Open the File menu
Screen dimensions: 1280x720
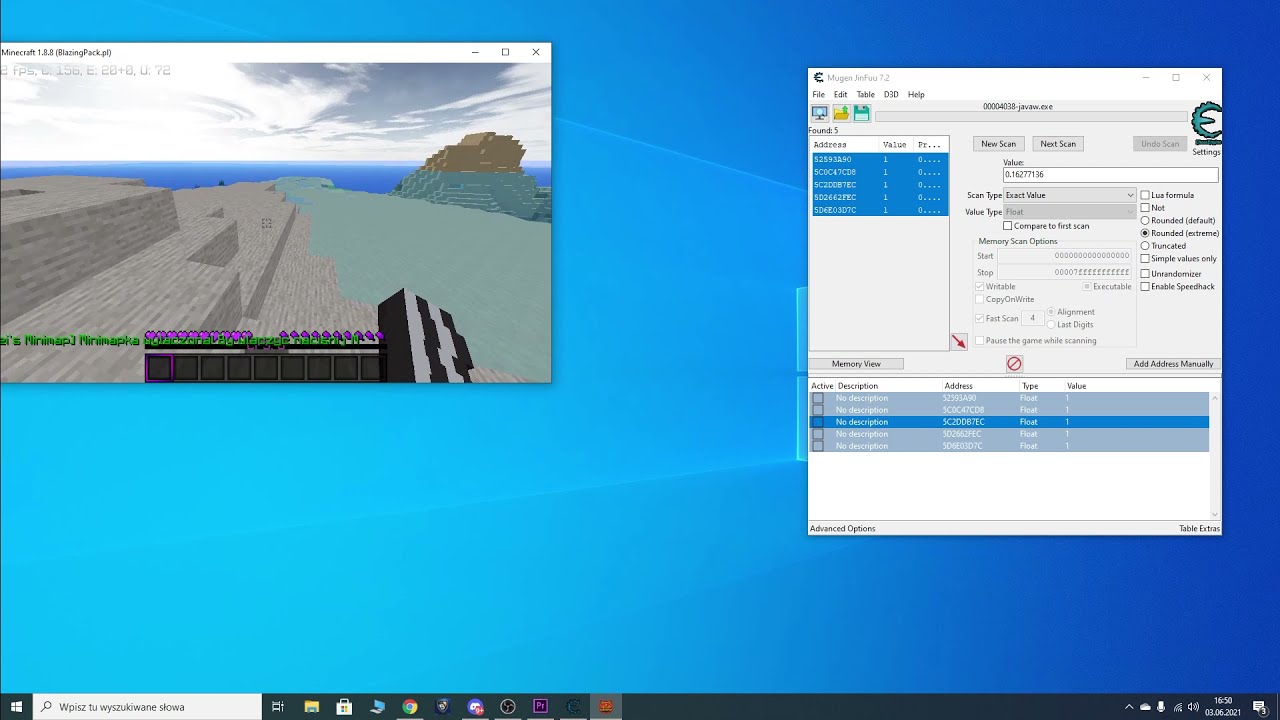[x=818, y=94]
